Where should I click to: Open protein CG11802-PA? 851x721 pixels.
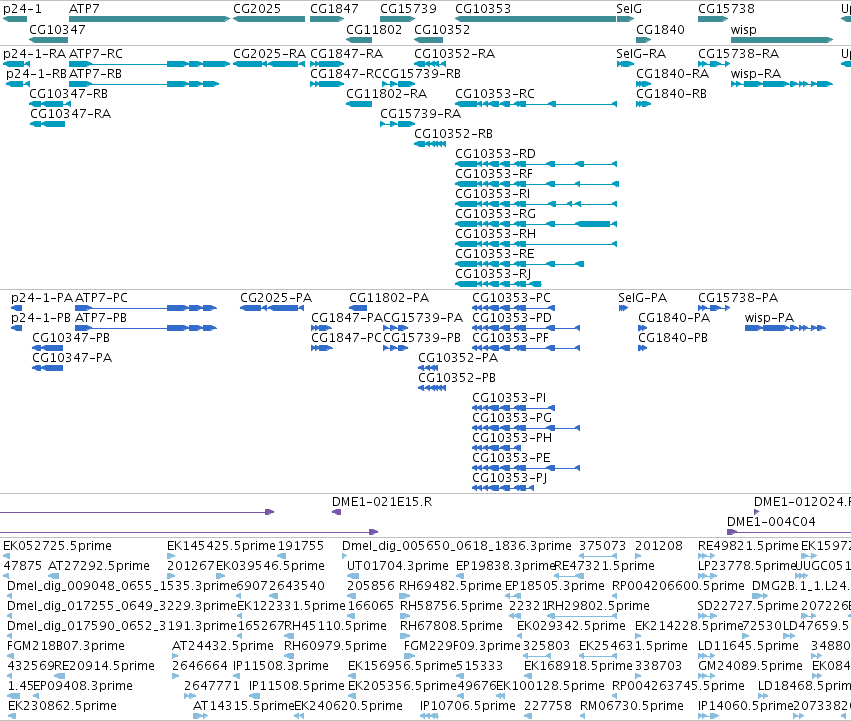389,298
